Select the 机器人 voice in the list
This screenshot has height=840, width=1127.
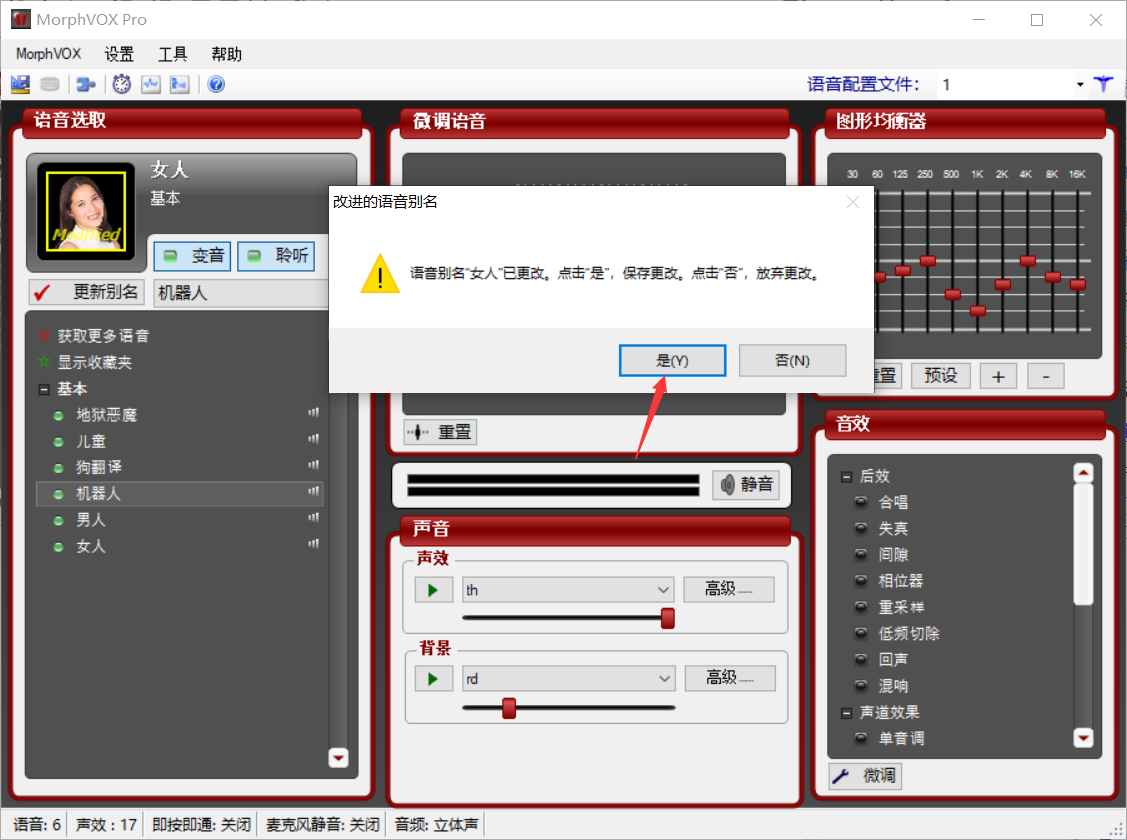pos(179,493)
